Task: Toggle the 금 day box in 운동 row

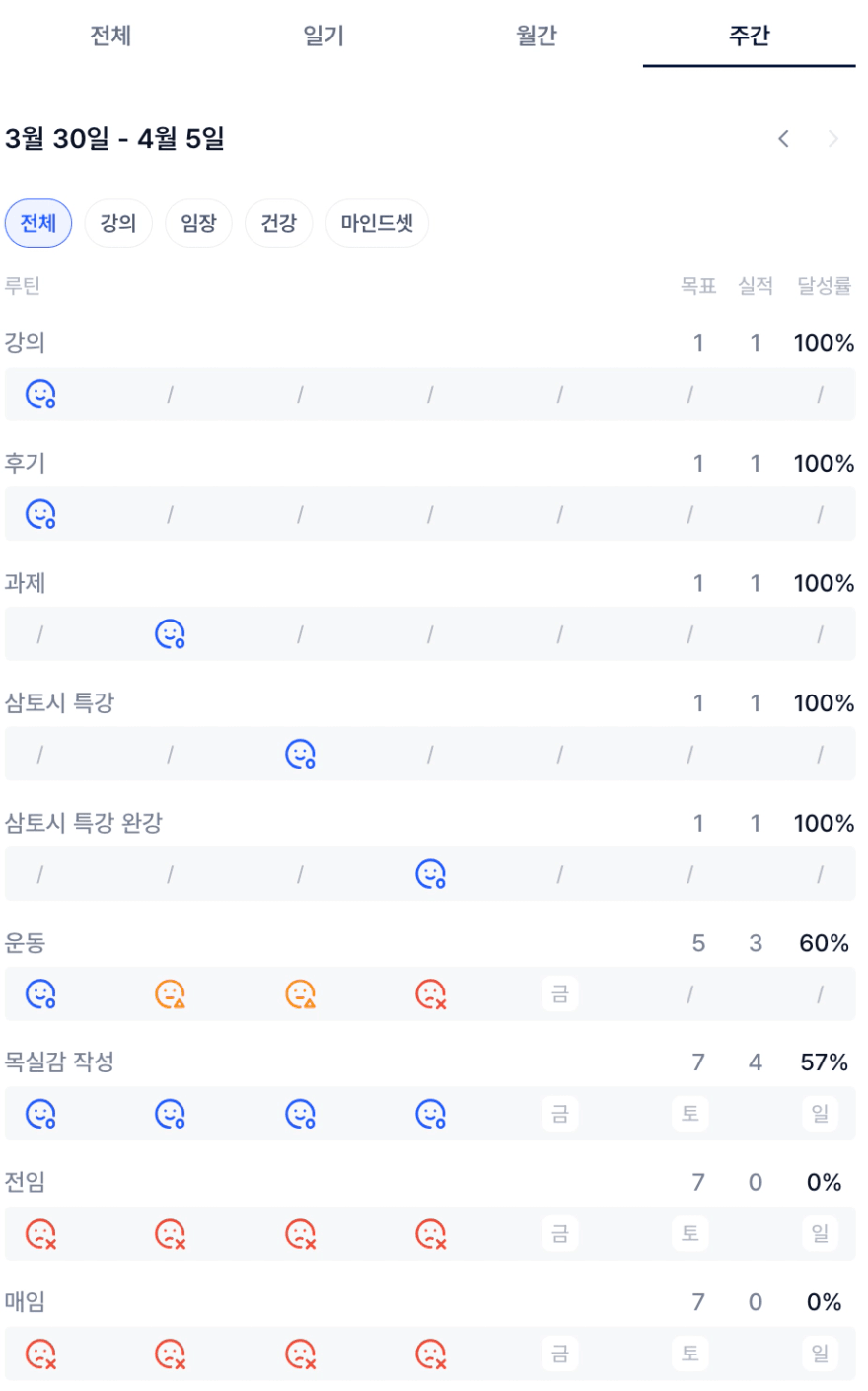Action: [x=560, y=994]
